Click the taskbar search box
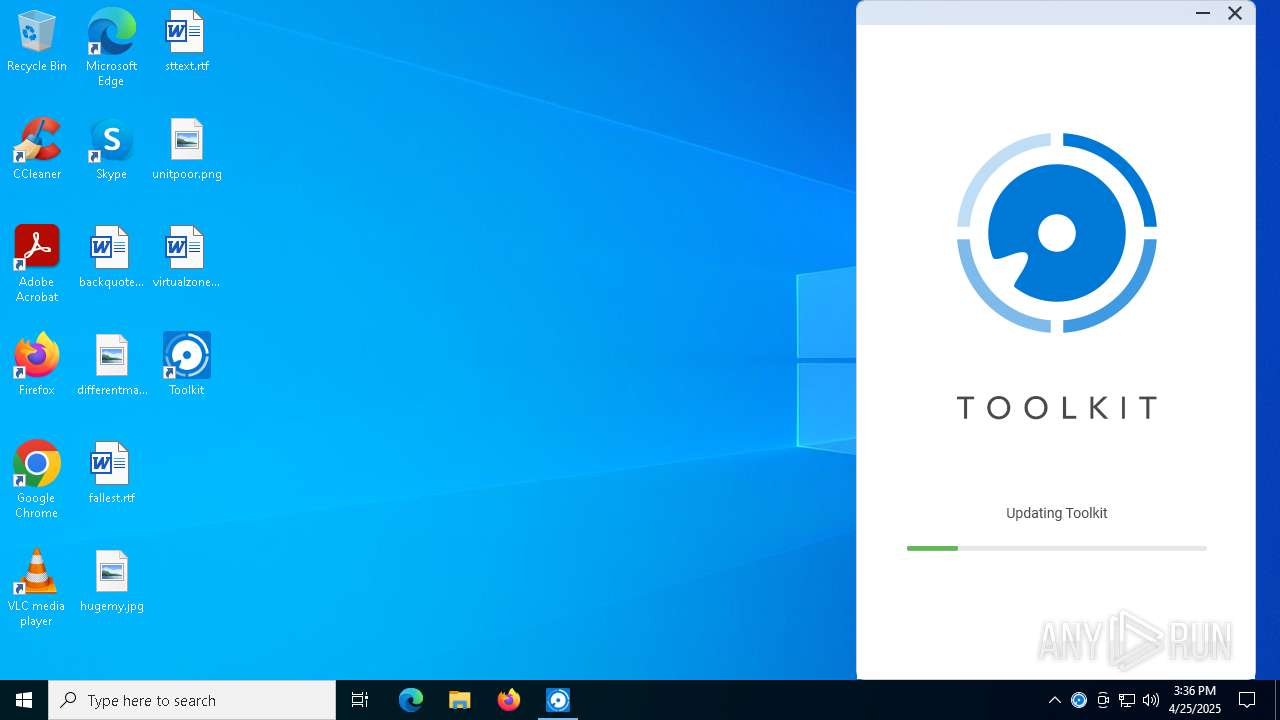 click(x=192, y=700)
